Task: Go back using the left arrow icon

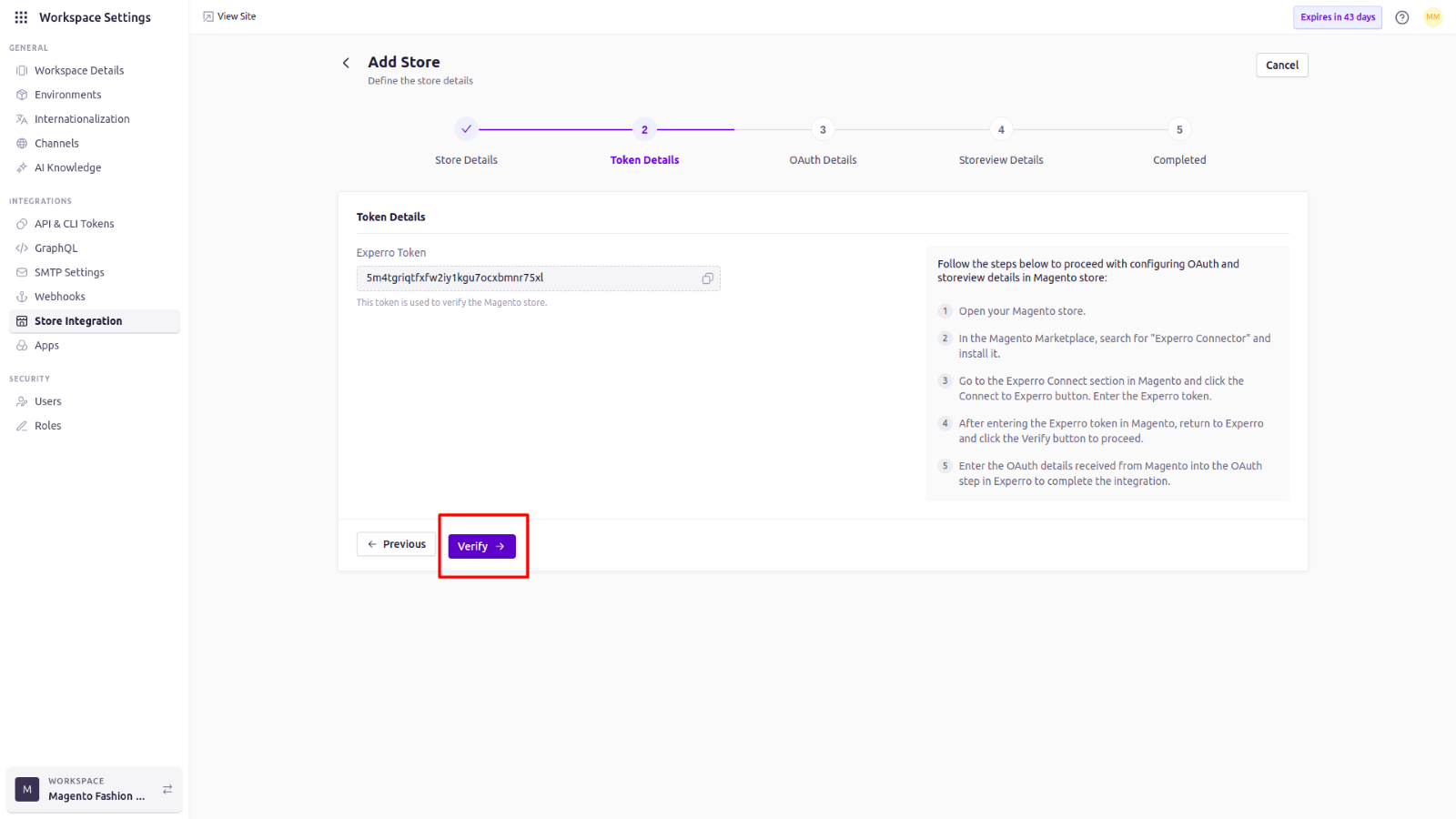Action: pos(346,63)
